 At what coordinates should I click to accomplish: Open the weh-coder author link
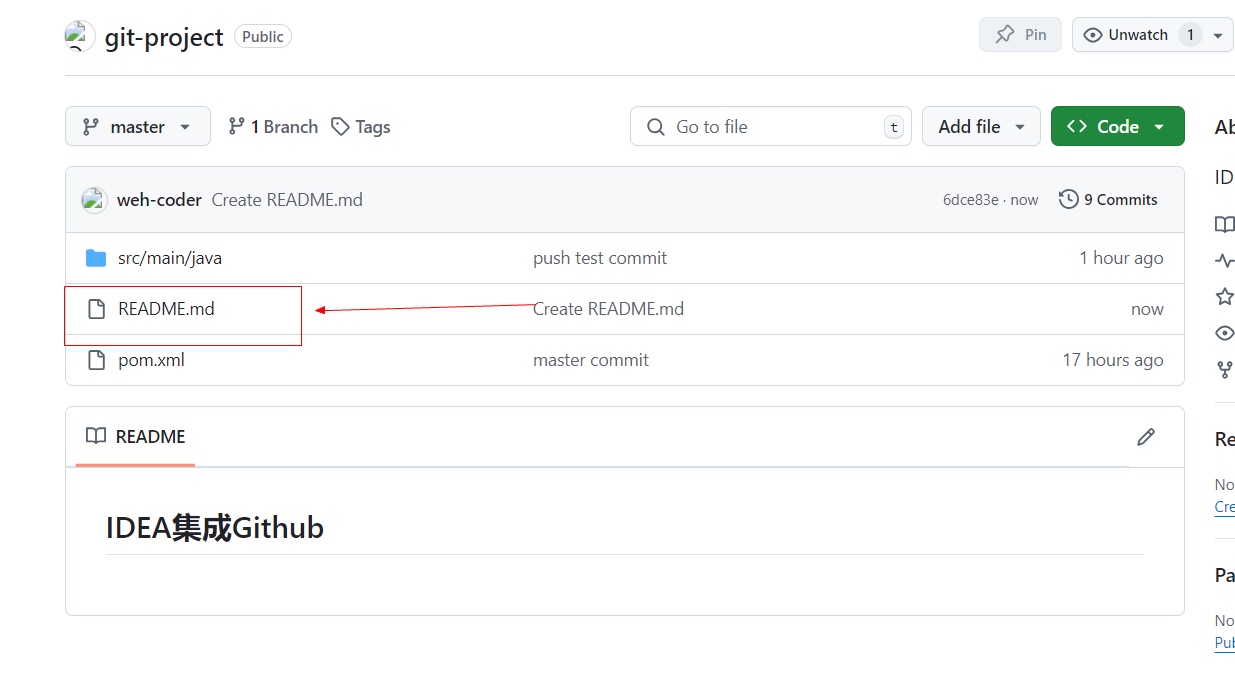[x=159, y=200]
